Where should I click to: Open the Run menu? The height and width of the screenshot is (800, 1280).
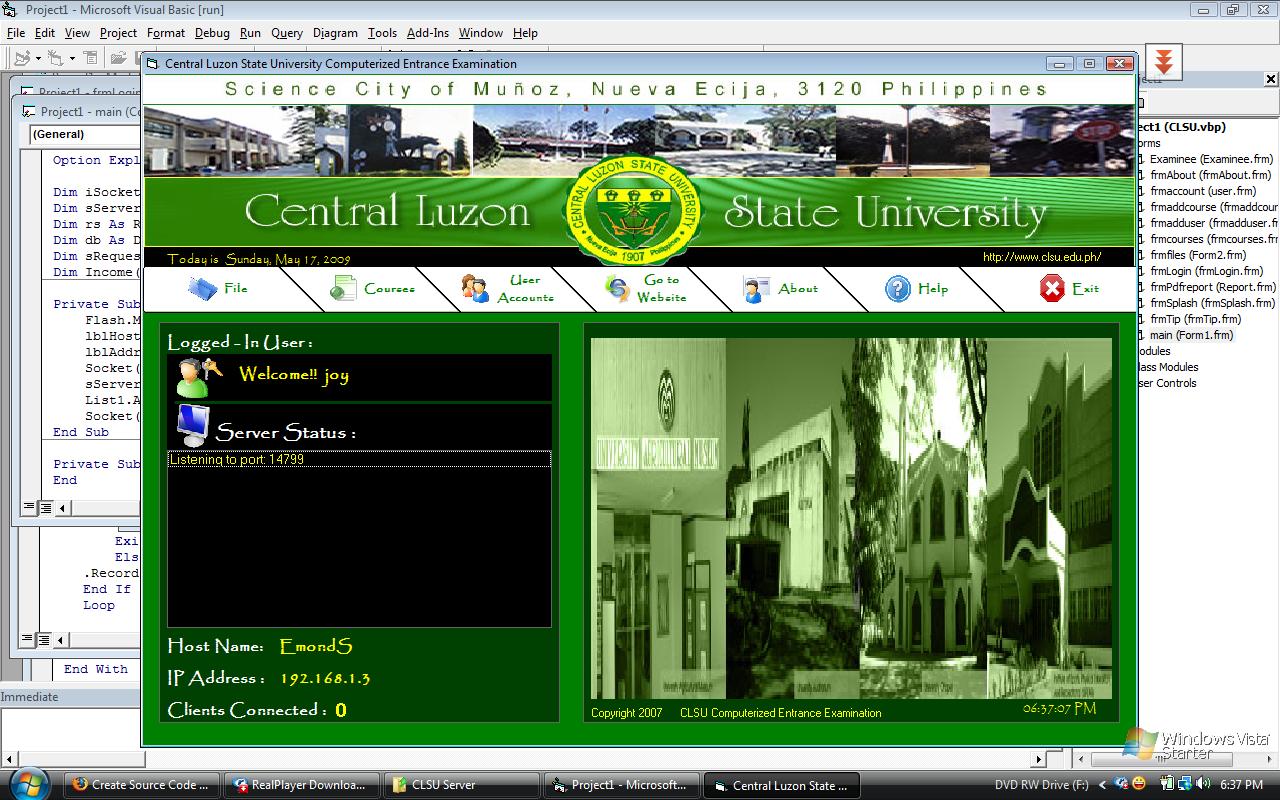pyautogui.click(x=250, y=33)
